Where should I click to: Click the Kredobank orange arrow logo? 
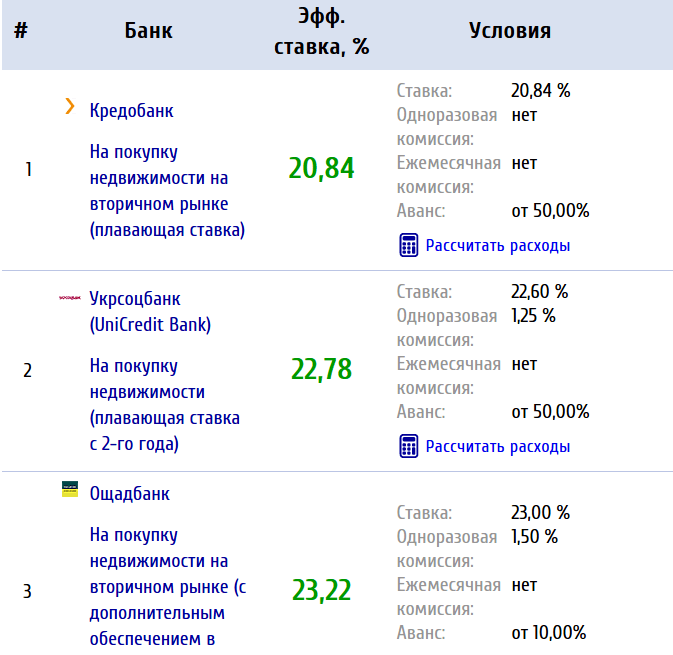[70, 106]
